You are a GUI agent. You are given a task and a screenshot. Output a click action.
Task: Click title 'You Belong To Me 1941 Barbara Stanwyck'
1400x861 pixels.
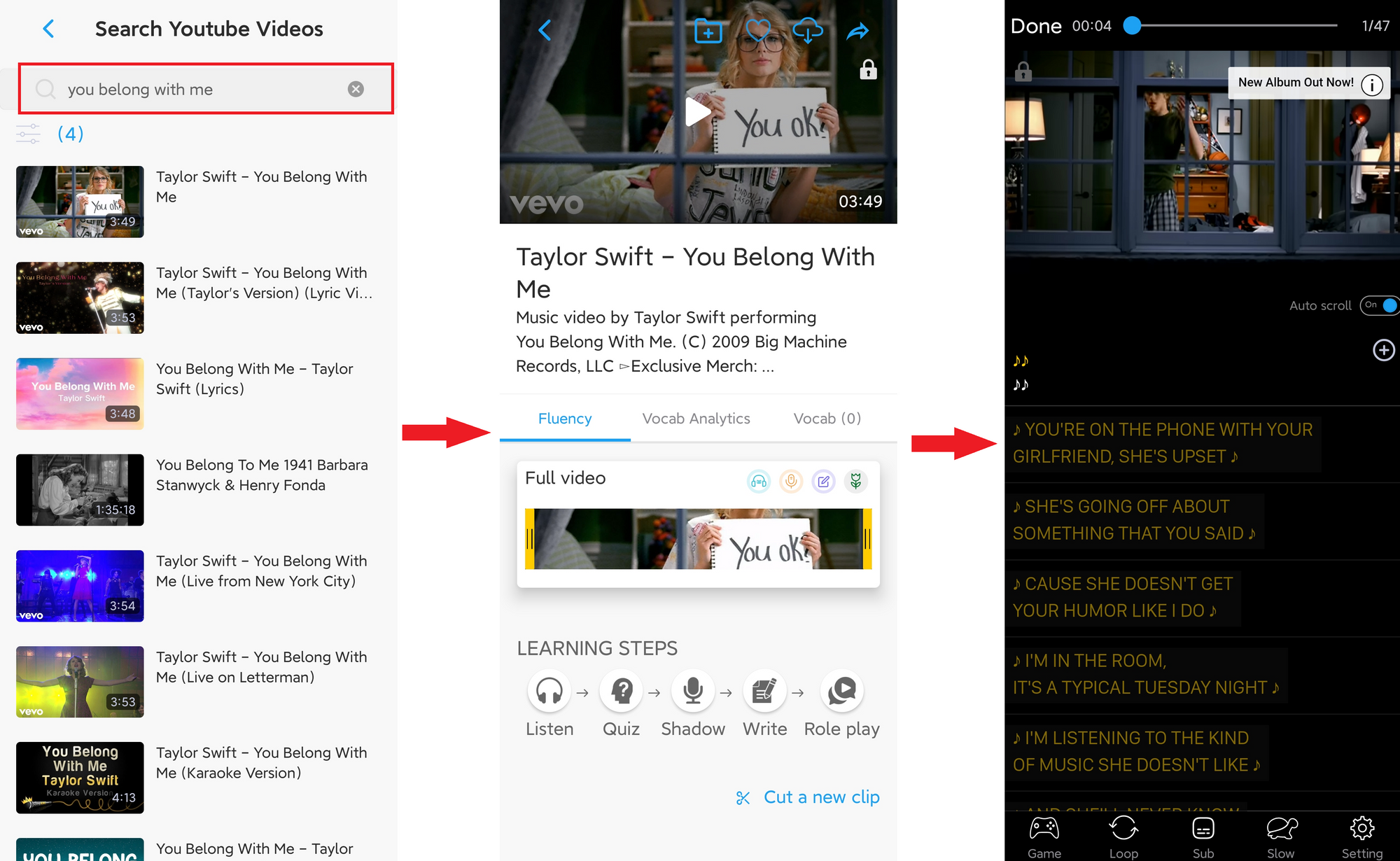[x=262, y=475]
